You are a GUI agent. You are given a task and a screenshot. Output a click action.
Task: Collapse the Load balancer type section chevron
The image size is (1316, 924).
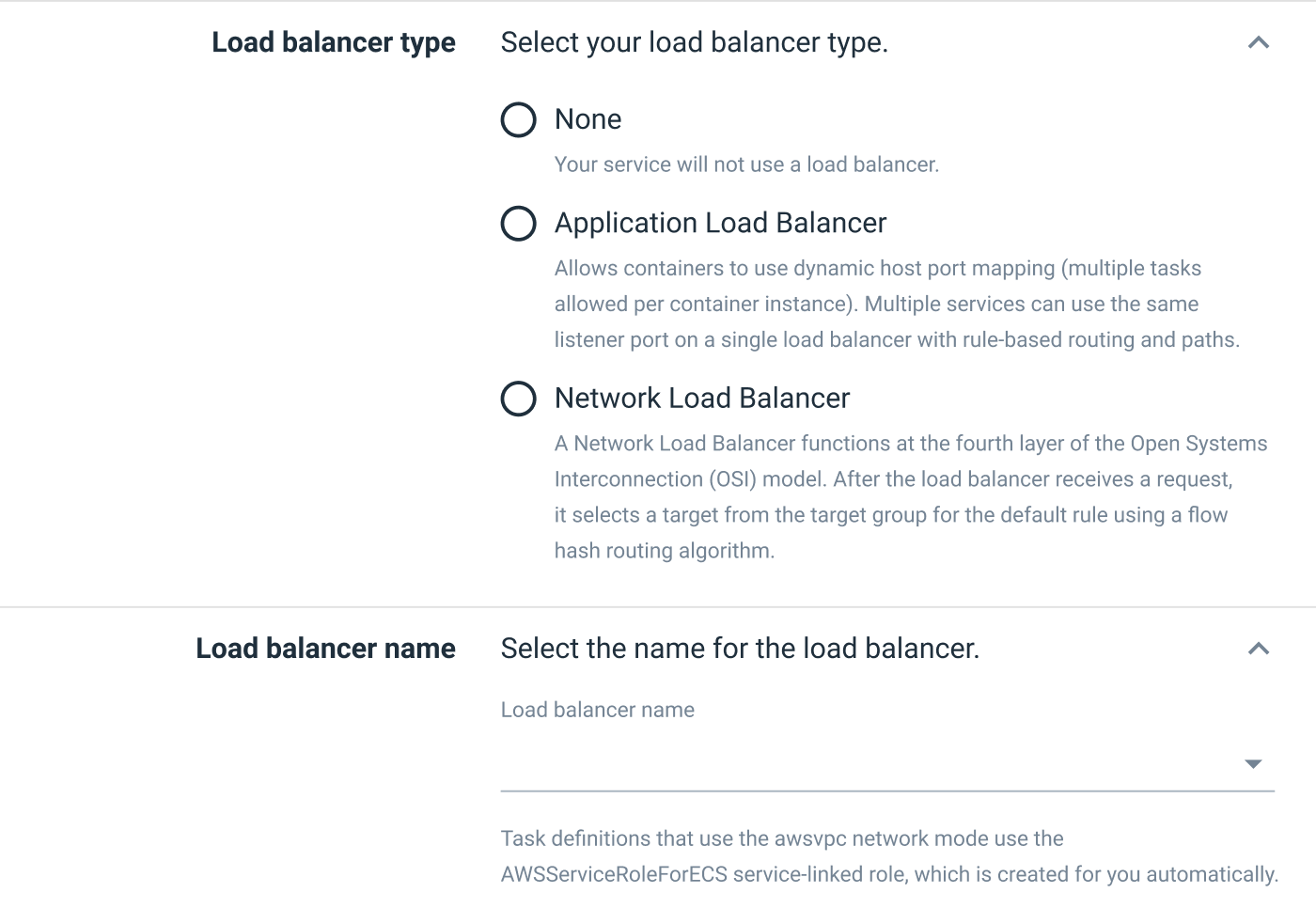pyautogui.click(x=1258, y=43)
